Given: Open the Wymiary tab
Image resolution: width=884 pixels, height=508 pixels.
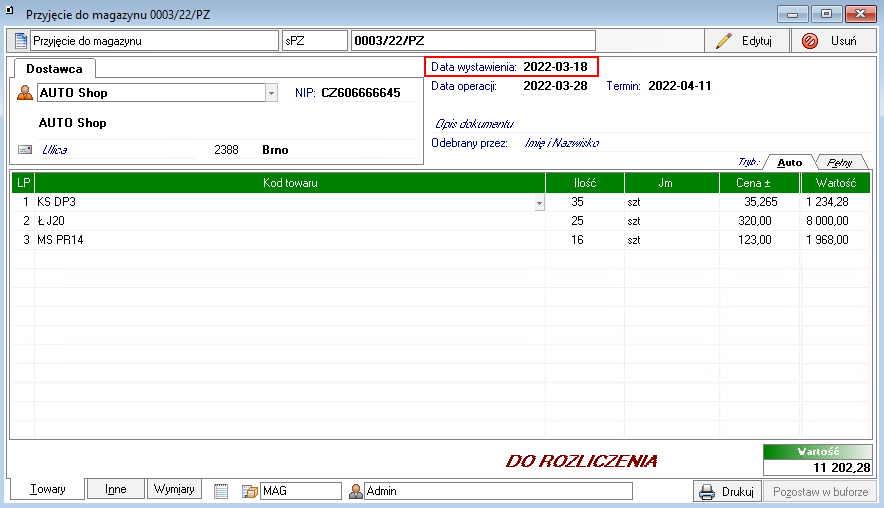Looking at the screenshot, I should (x=174, y=490).
